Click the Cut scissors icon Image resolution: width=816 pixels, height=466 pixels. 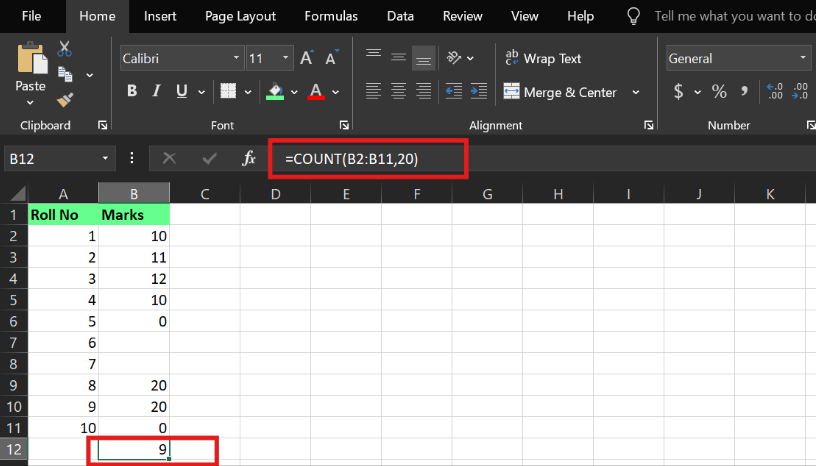[x=65, y=49]
